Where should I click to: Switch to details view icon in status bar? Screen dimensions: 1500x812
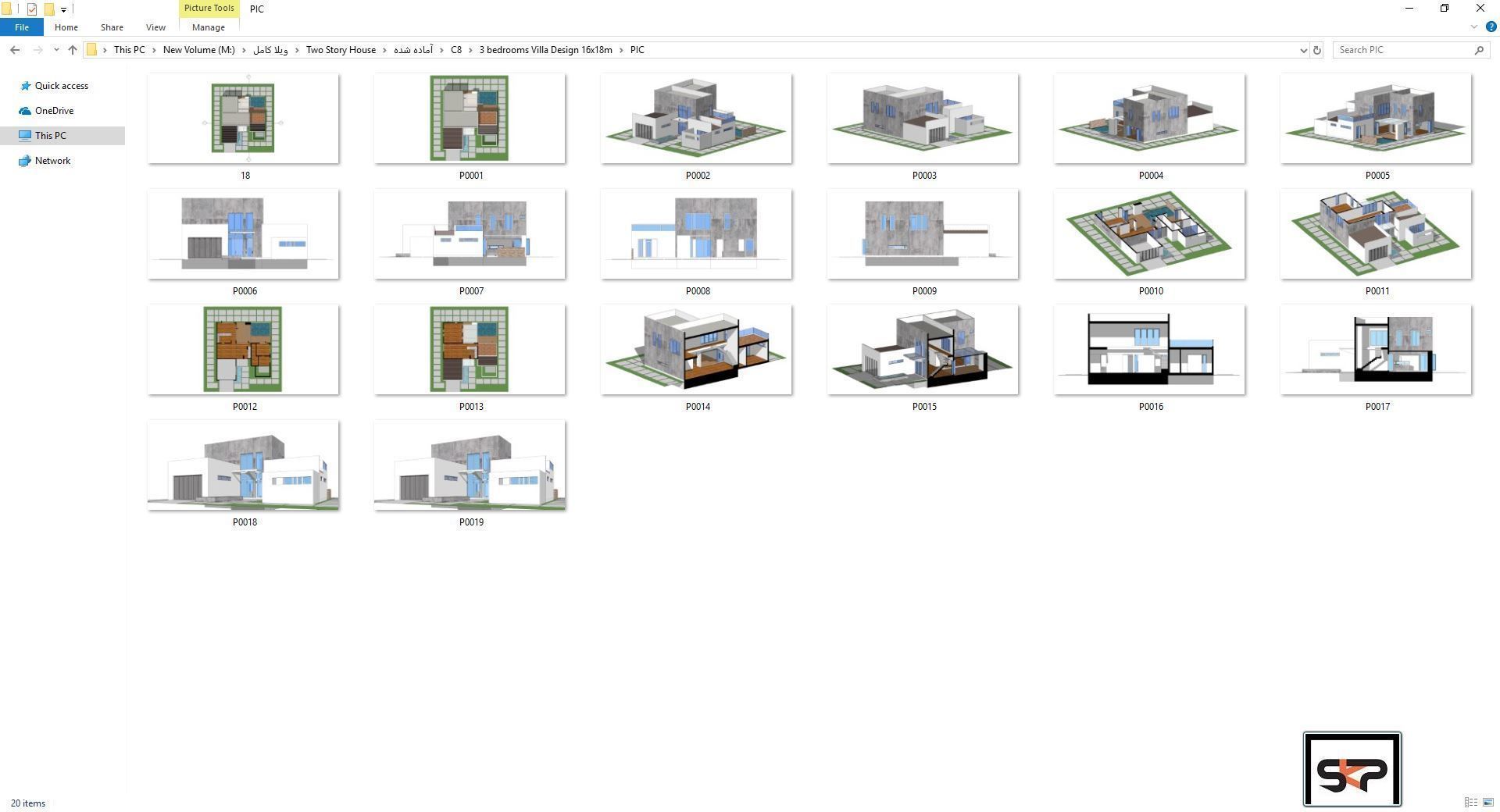click(1471, 803)
